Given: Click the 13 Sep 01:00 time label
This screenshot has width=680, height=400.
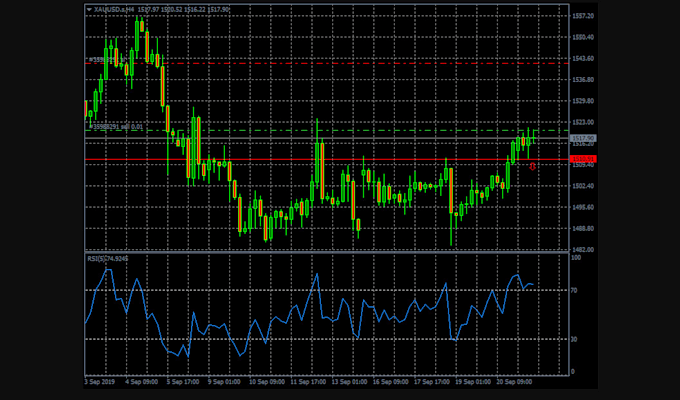Looking at the screenshot, I should (349, 382).
